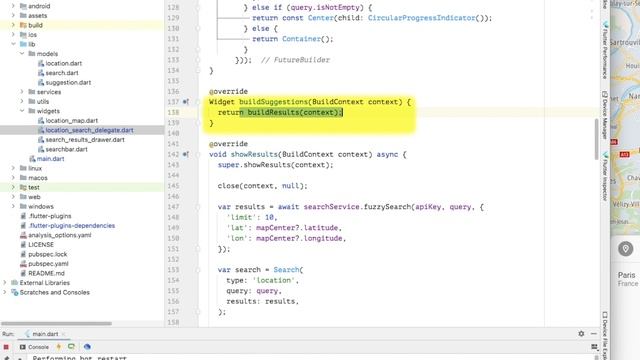The image size is (640, 360).
Task: Open Device File Explorer tool window
Action: point(605,336)
